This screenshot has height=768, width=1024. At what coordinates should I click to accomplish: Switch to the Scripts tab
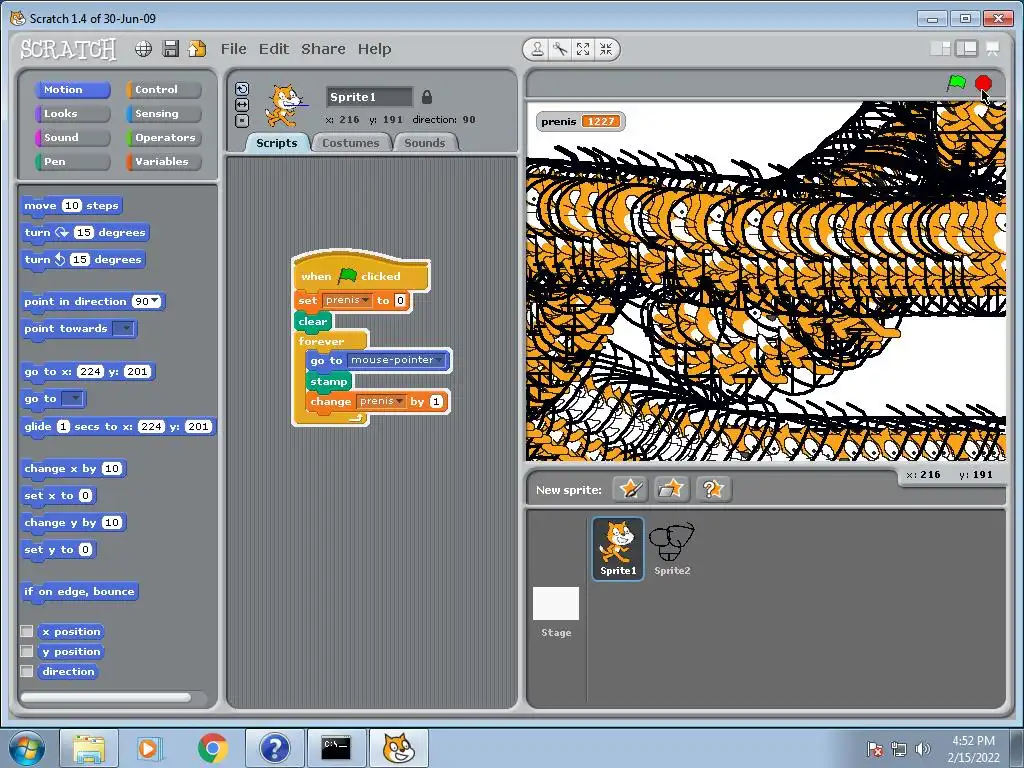(277, 143)
